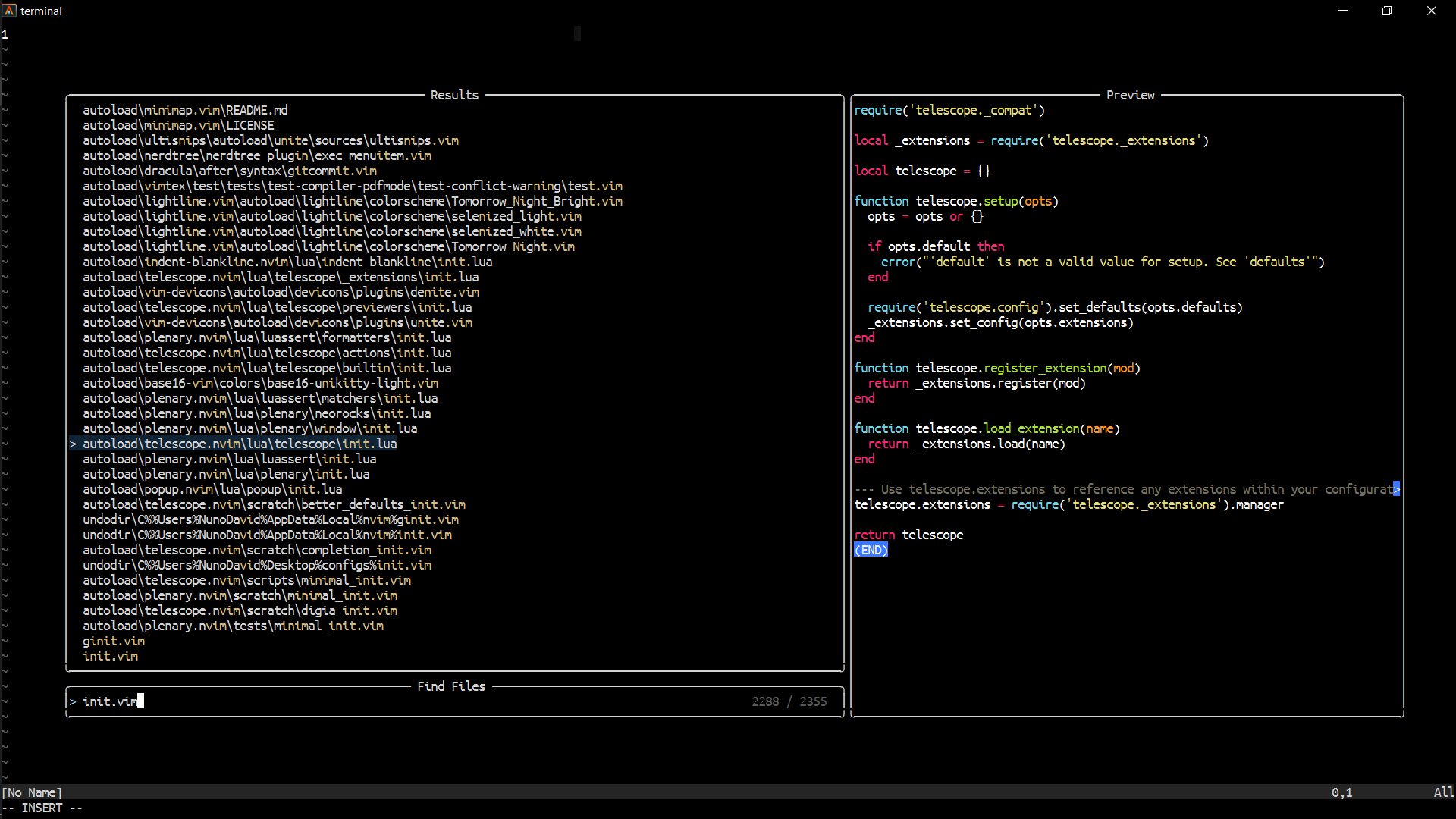Click the terminal app icon in the title bar
This screenshot has height=819, width=1456.
click(10, 11)
